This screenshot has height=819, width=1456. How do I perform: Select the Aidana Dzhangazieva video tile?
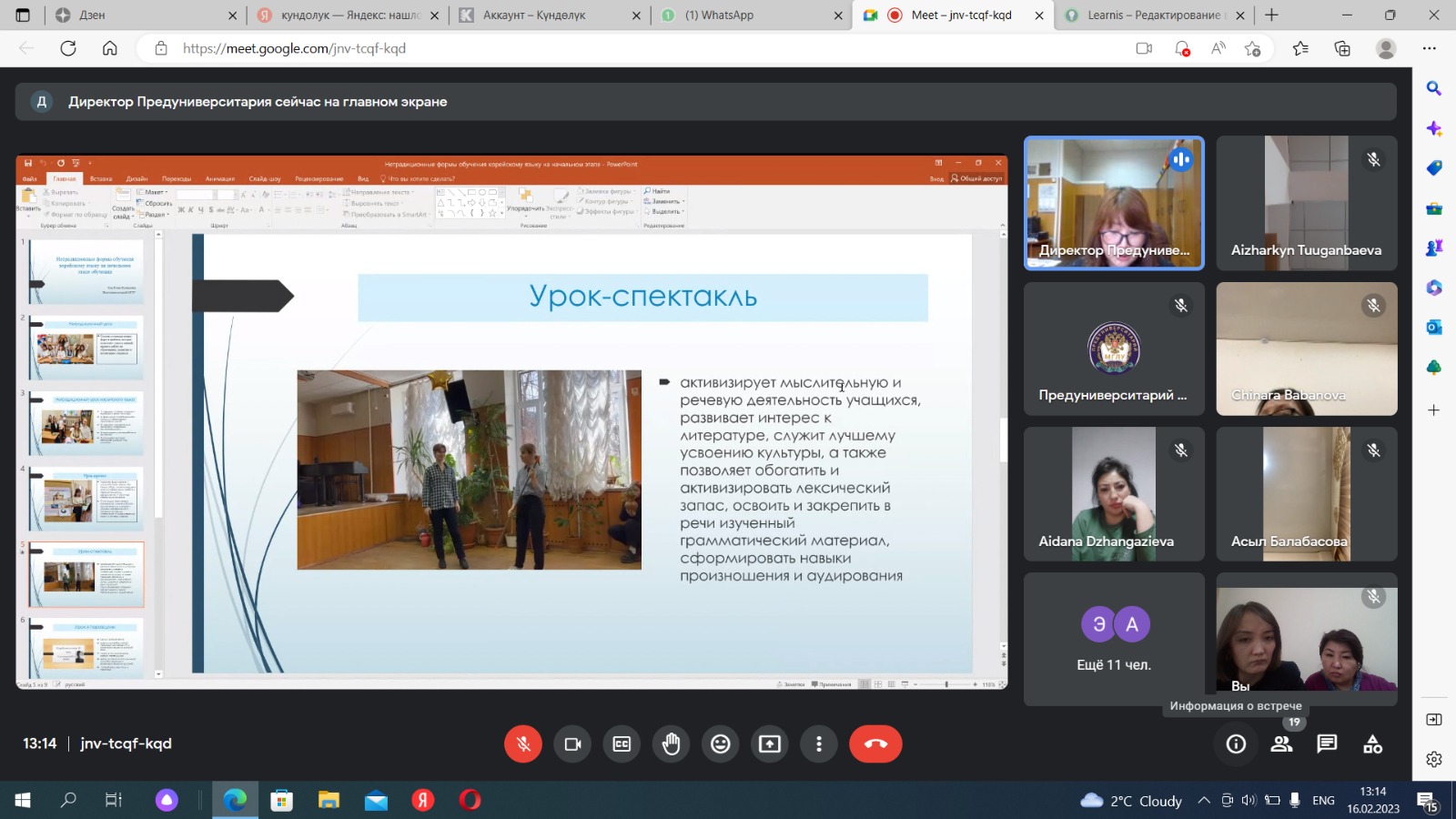pos(1114,494)
